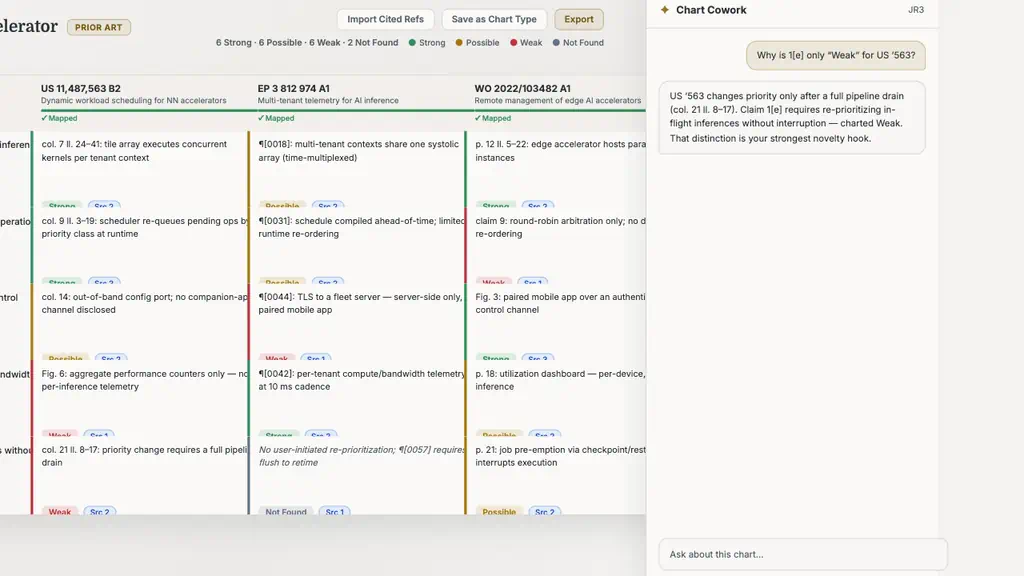Open the Import Cited Refs dialog
Viewport: 1024px width, 576px height.
tap(385, 19)
